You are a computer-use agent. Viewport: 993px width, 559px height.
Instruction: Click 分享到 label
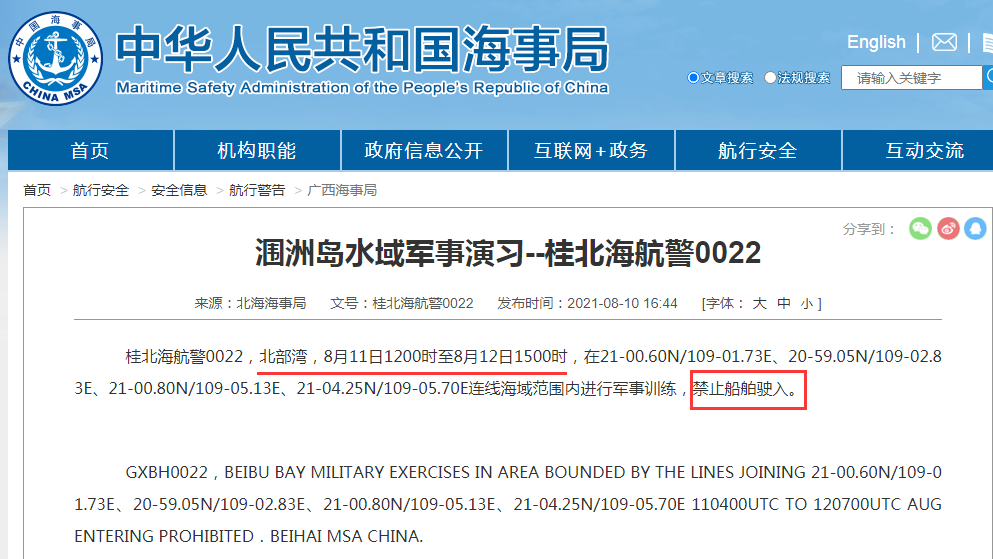(x=869, y=229)
